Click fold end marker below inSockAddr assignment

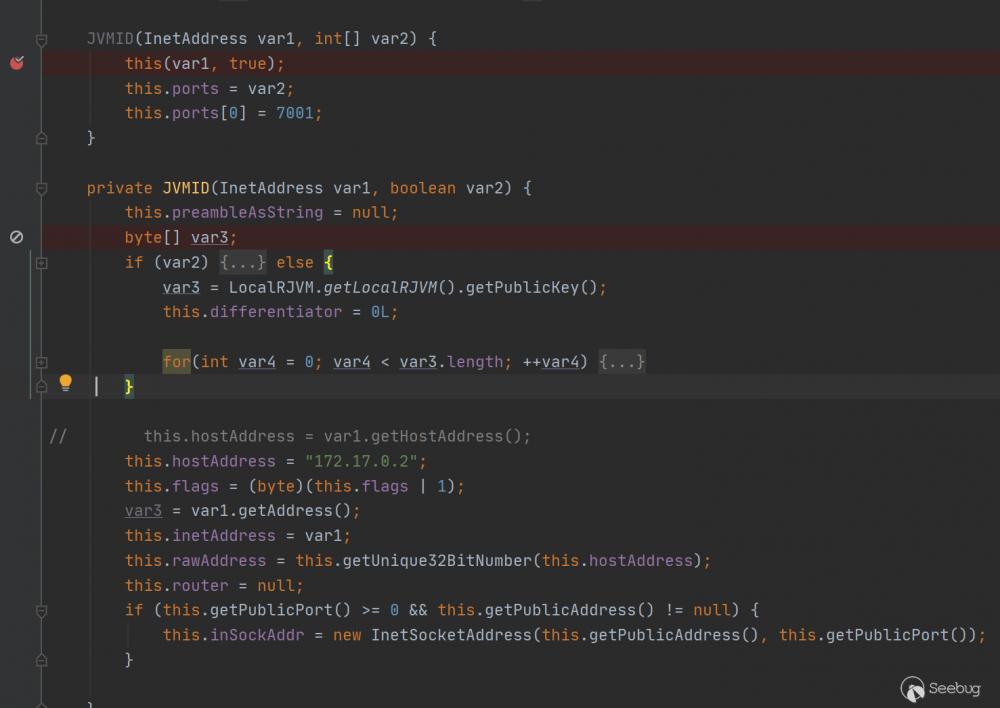pyautogui.click(x=41, y=660)
